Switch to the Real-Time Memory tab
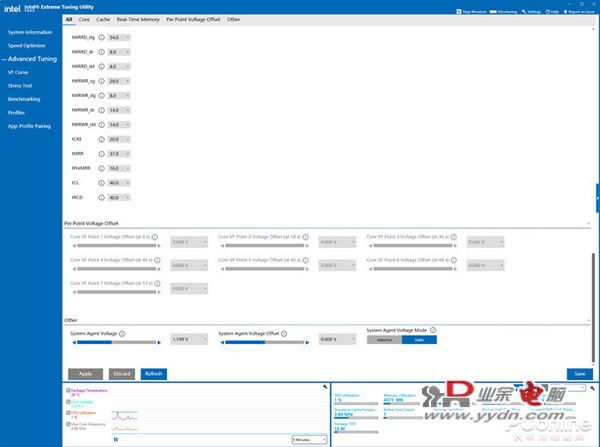 click(138, 20)
